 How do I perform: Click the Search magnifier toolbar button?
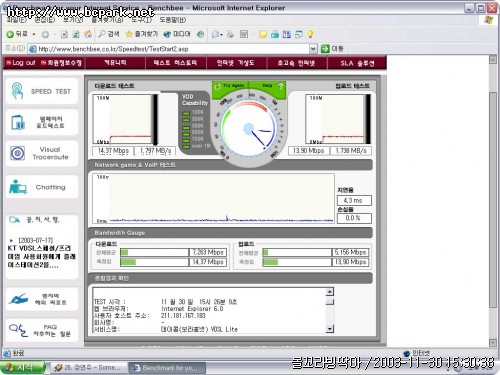click(109, 34)
